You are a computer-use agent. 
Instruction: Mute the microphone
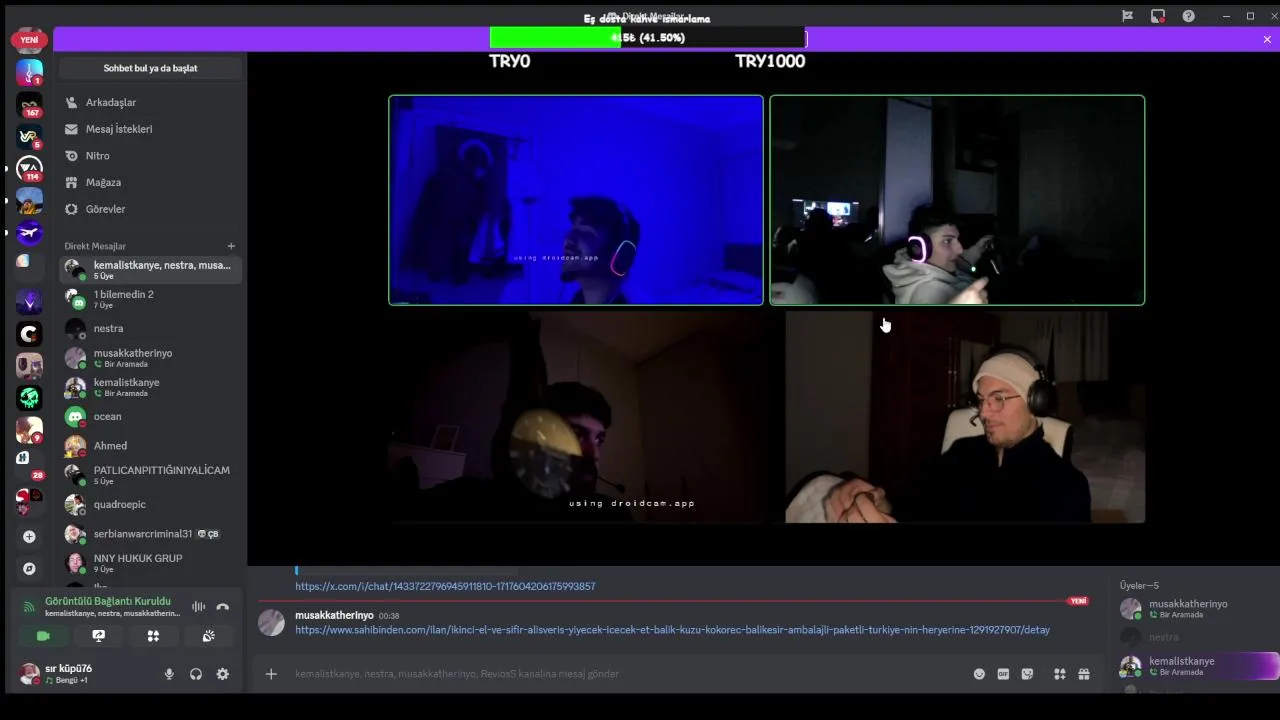[169, 674]
